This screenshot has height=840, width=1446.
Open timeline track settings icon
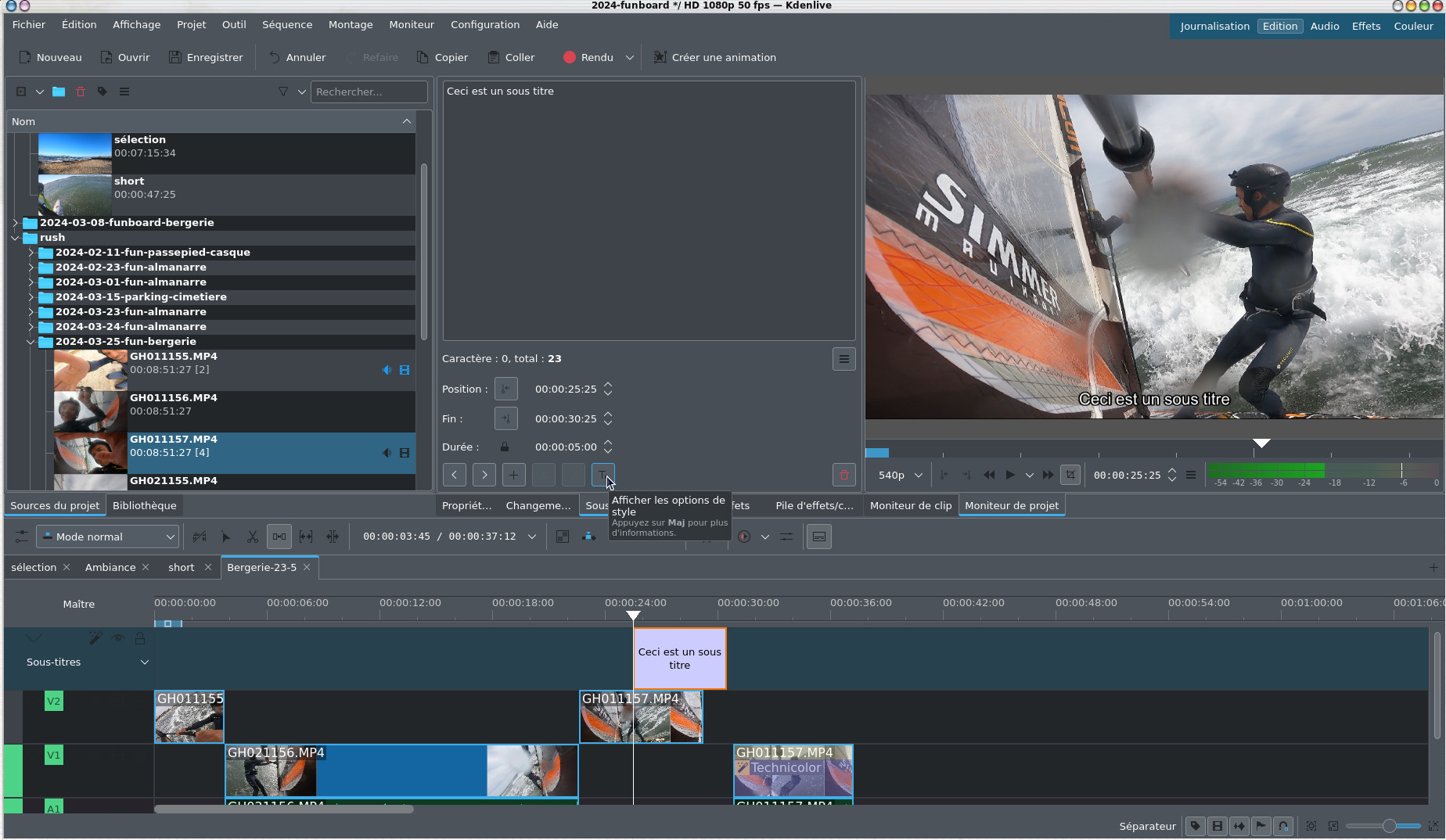pyautogui.click(x=21, y=537)
